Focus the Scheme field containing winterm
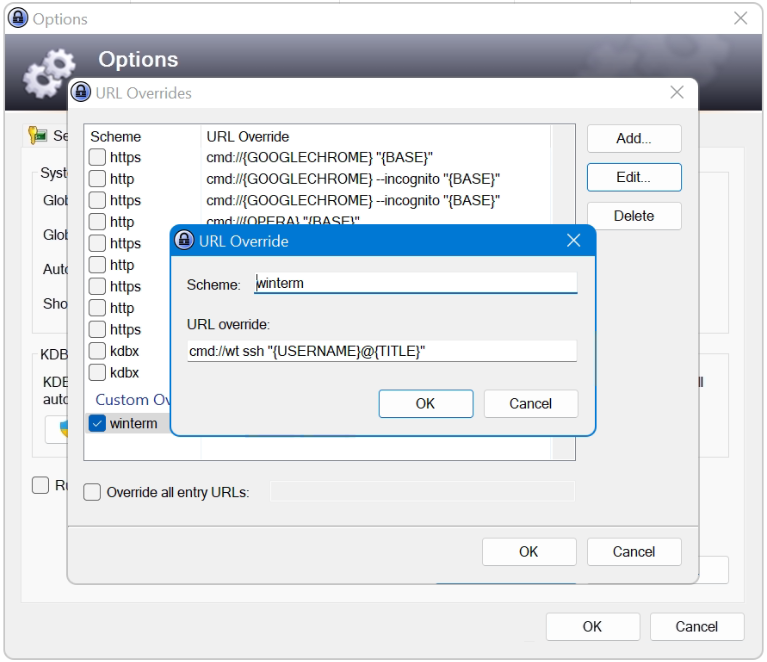The height and width of the screenshot is (662, 767). [x=416, y=283]
